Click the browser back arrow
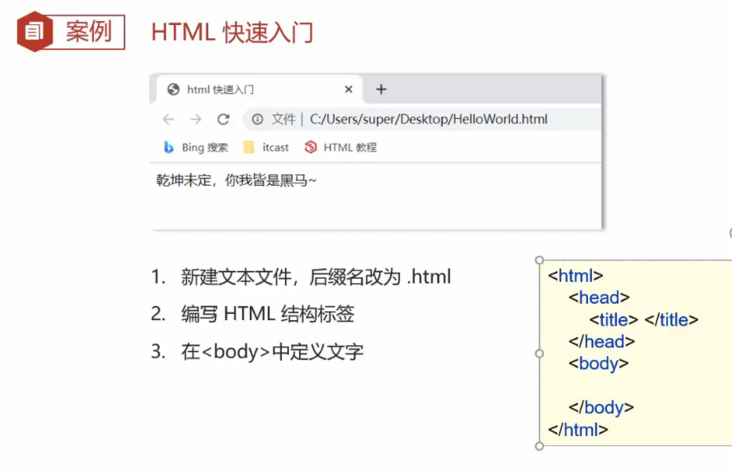This screenshot has height=472, width=732. [169, 120]
